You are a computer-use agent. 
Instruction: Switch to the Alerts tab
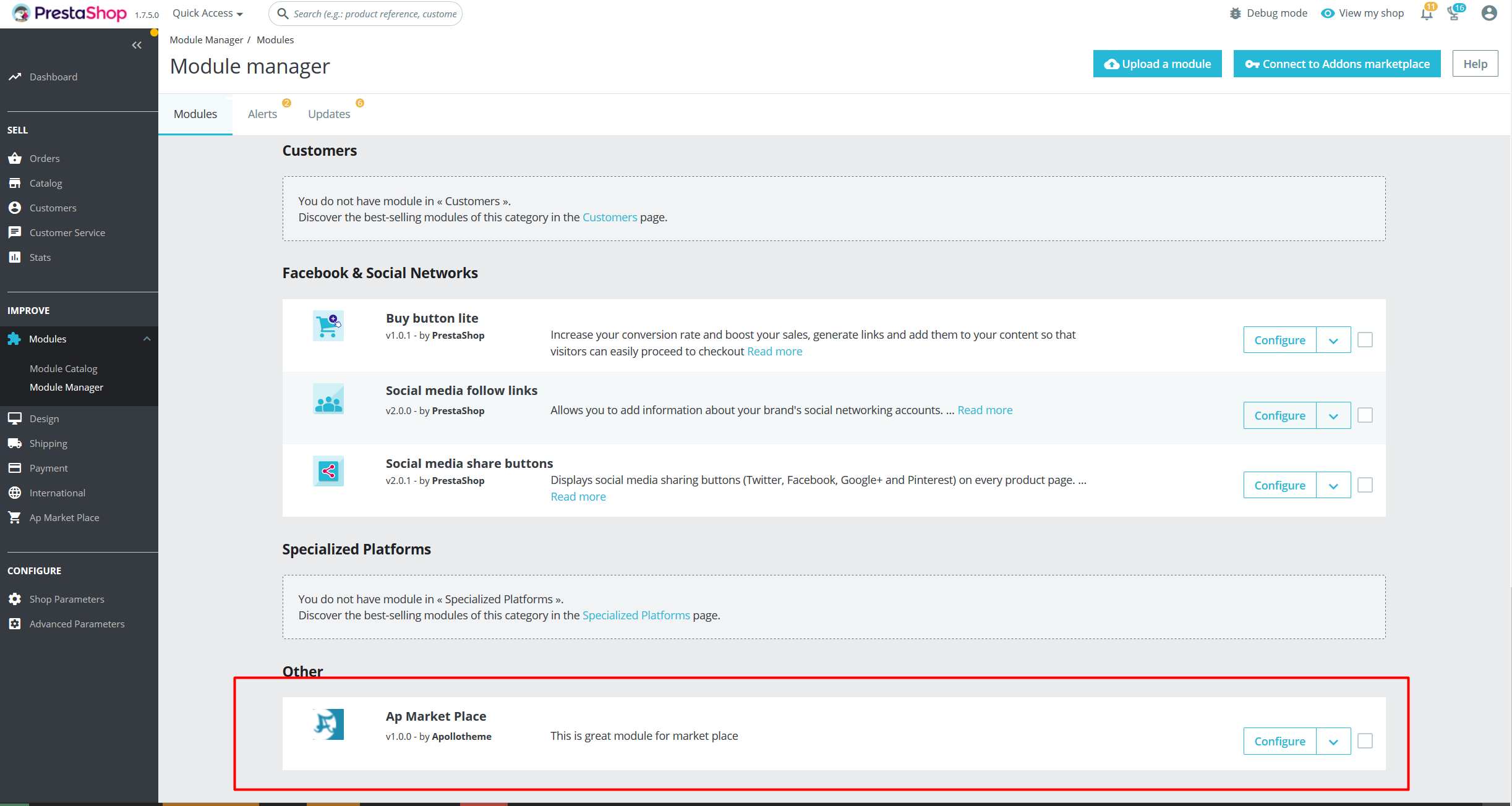262,114
